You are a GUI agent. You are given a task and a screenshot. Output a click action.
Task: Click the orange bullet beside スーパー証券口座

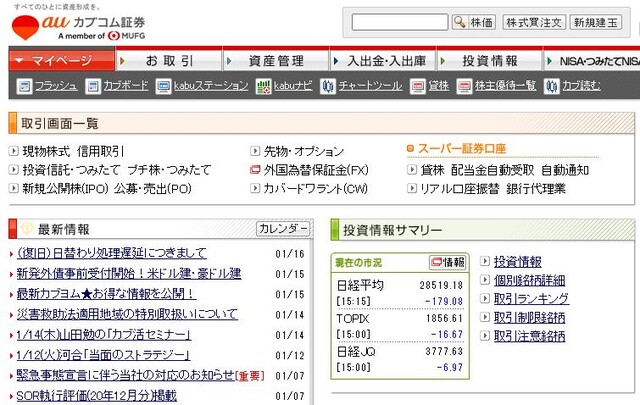click(x=410, y=149)
